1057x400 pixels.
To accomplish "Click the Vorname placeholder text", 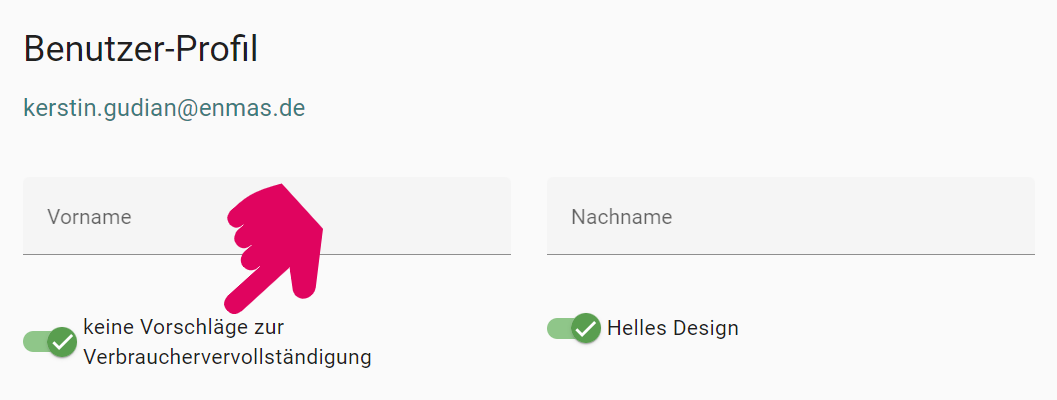I will [89, 217].
